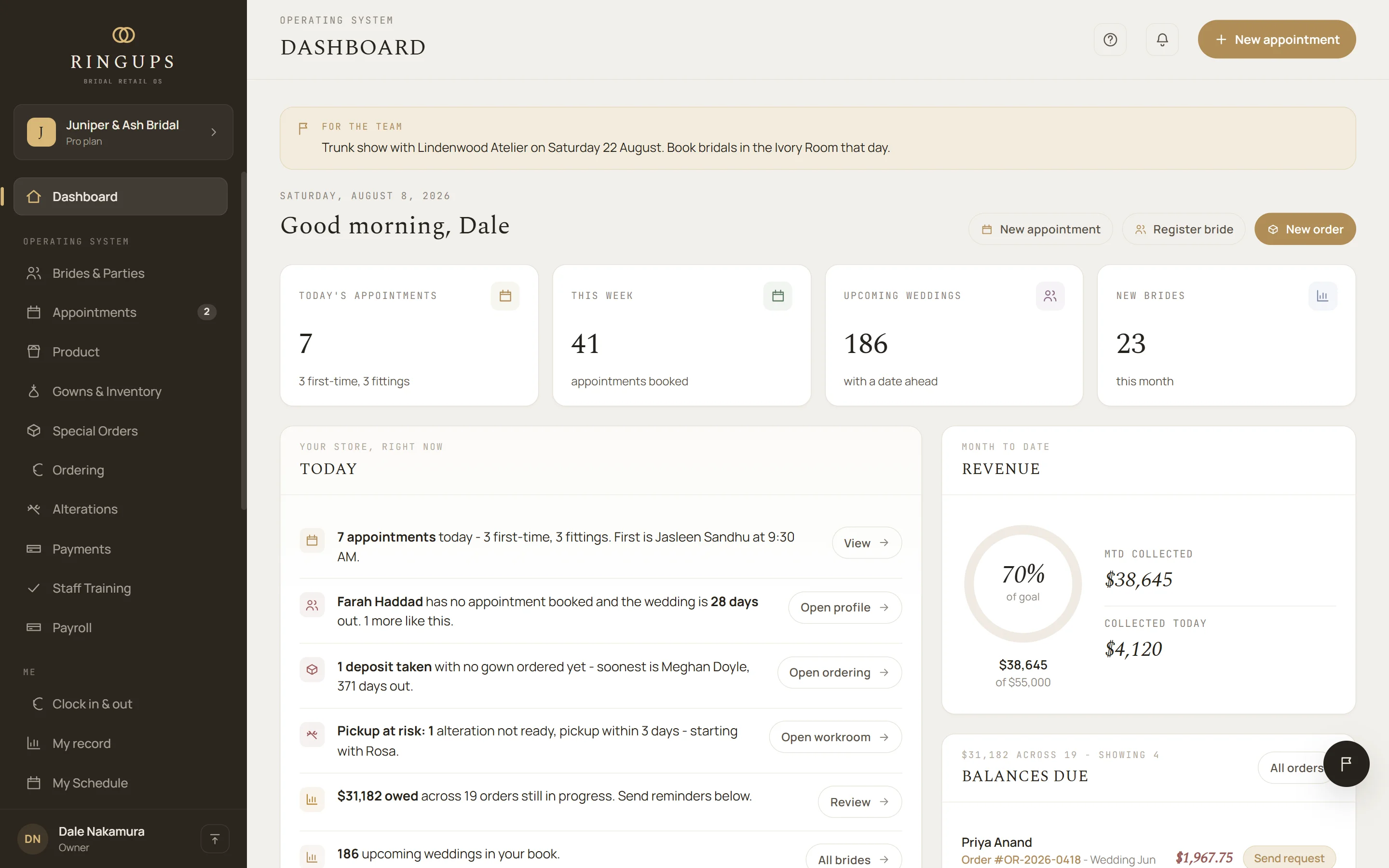Click the floating flag button

pos(1346,763)
